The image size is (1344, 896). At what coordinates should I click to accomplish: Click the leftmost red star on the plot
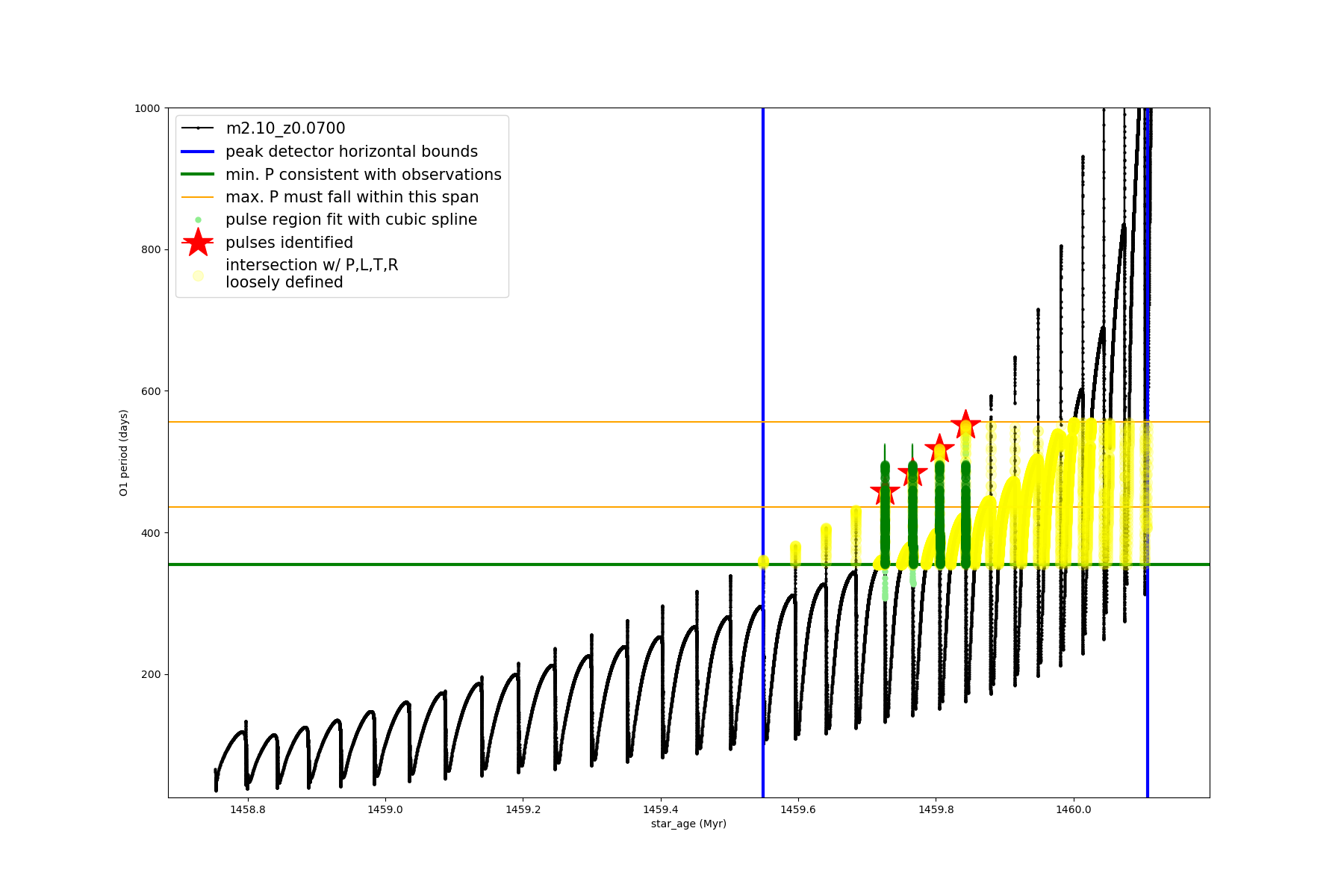coord(885,492)
